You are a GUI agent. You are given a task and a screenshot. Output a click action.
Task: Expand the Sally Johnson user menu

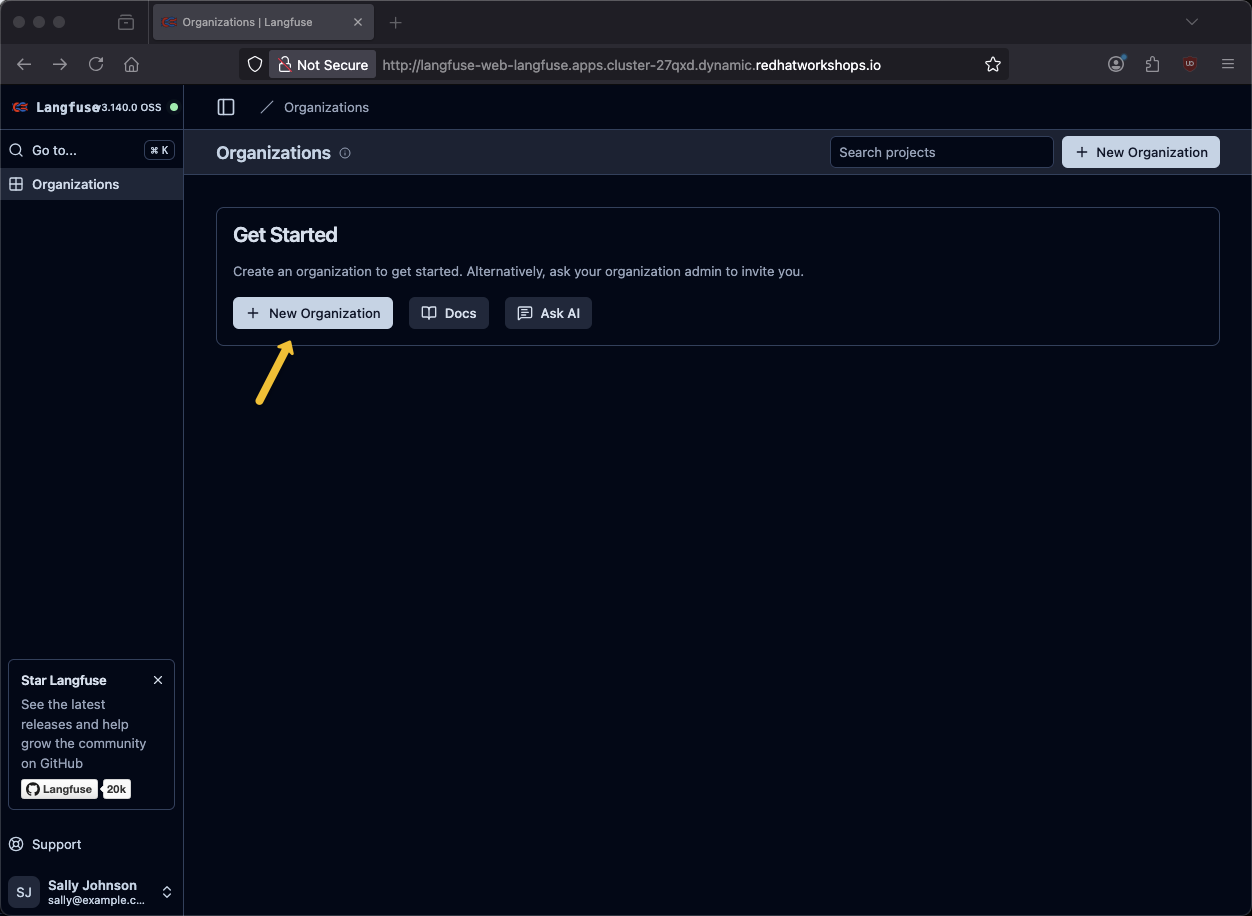pos(167,892)
